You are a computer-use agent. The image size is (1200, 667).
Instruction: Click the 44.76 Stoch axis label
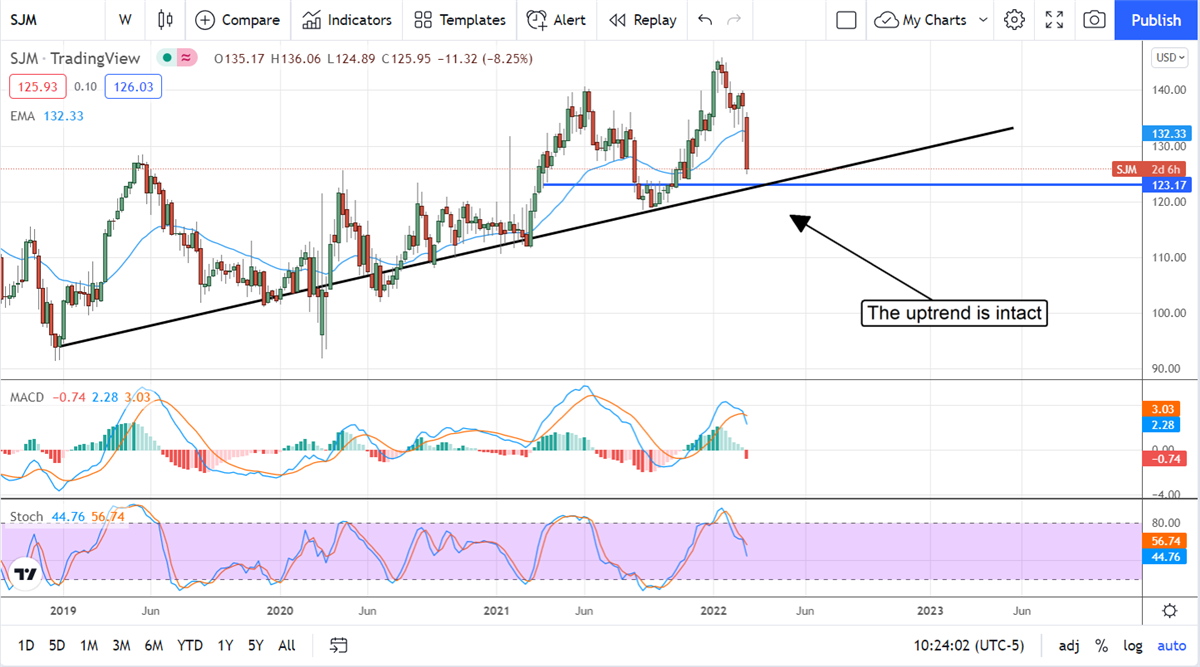pos(1164,555)
